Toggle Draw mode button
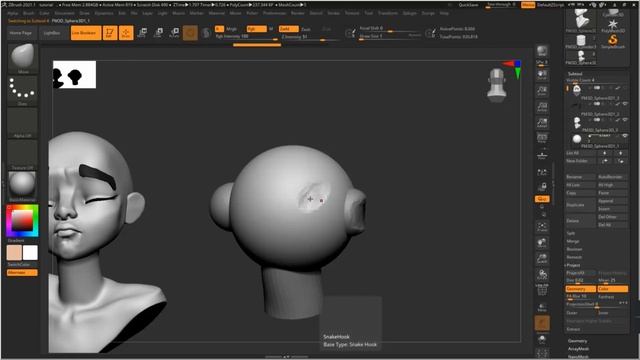This screenshot has height=360, width=640. point(126,33)
